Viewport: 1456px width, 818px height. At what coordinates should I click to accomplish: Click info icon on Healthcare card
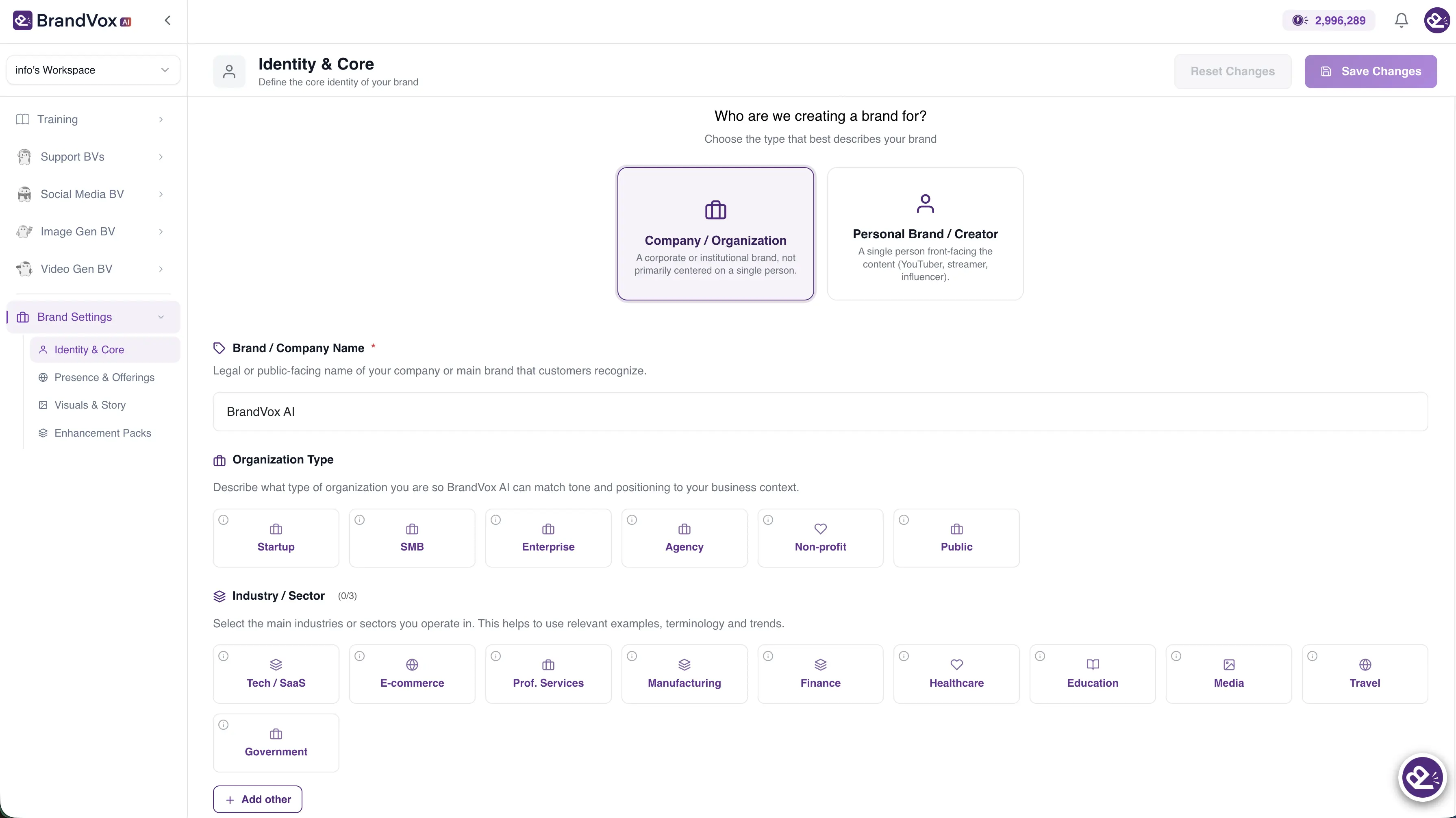[904, 656]
